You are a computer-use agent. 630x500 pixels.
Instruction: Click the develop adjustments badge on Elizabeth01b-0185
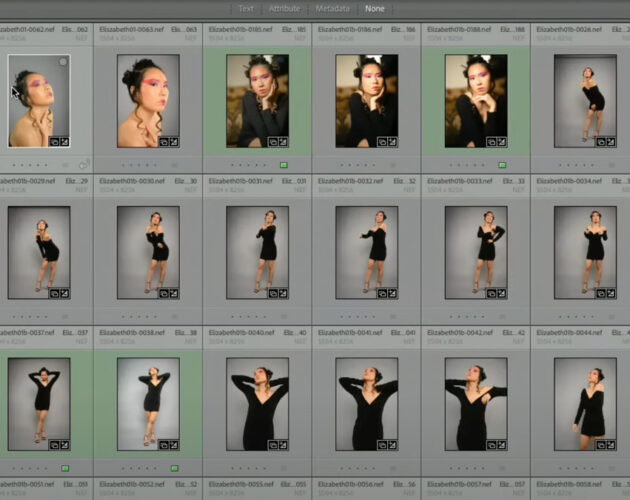point(283,142)
